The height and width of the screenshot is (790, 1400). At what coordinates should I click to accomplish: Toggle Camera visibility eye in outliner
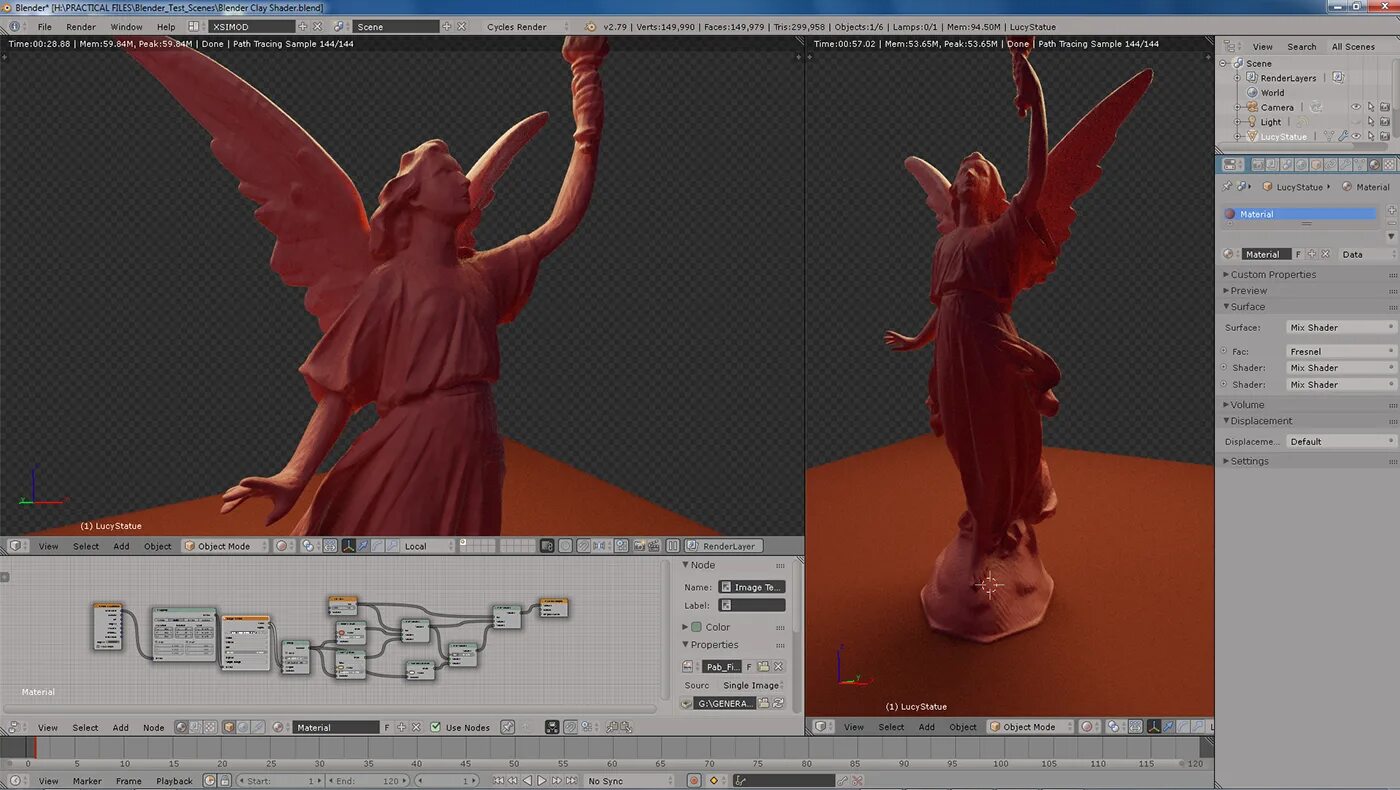click(1356, 108)
